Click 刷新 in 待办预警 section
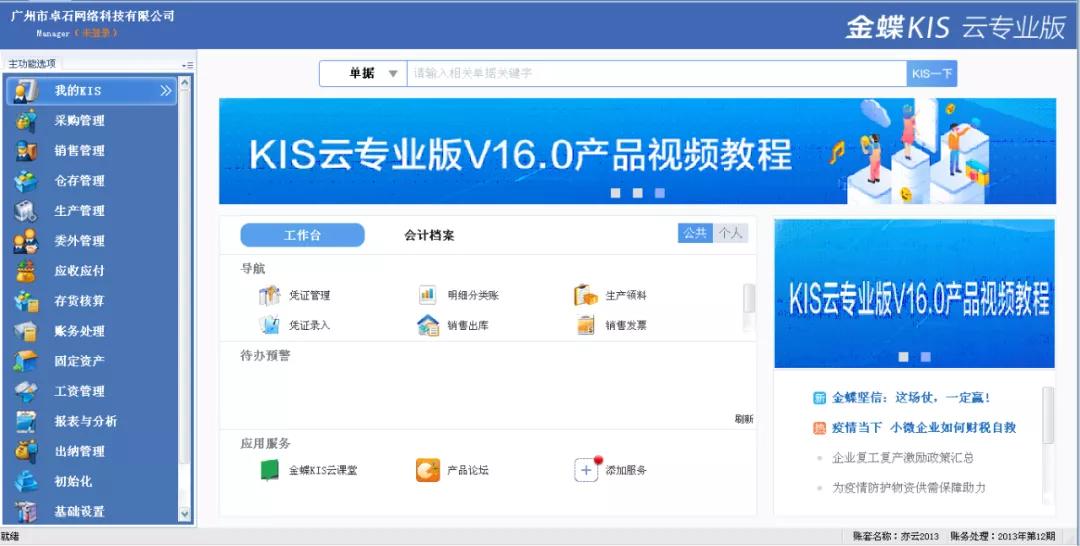Screen dimensions: 1080x546 (744, 419)
